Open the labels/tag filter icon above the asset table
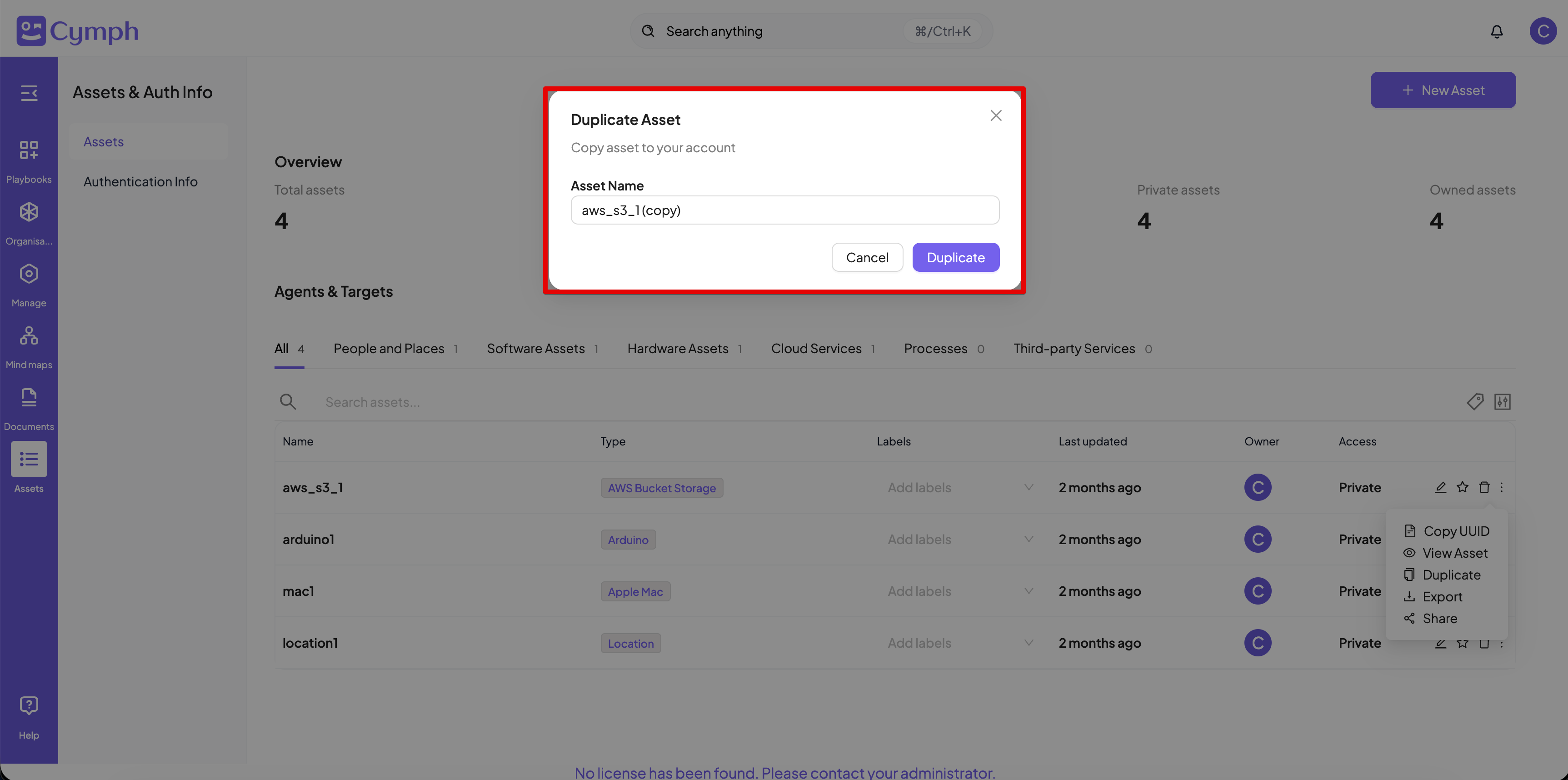Image resolution: width=1568 pixels, height=780 pixels. (x=1475, y=401)
